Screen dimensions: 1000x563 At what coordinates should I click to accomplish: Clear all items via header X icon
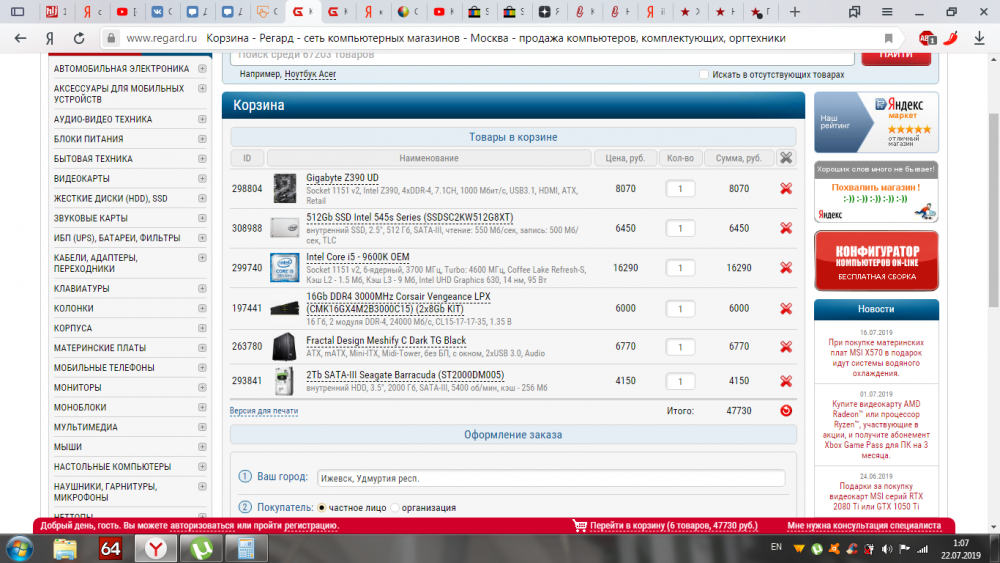[x=786, y=158]
